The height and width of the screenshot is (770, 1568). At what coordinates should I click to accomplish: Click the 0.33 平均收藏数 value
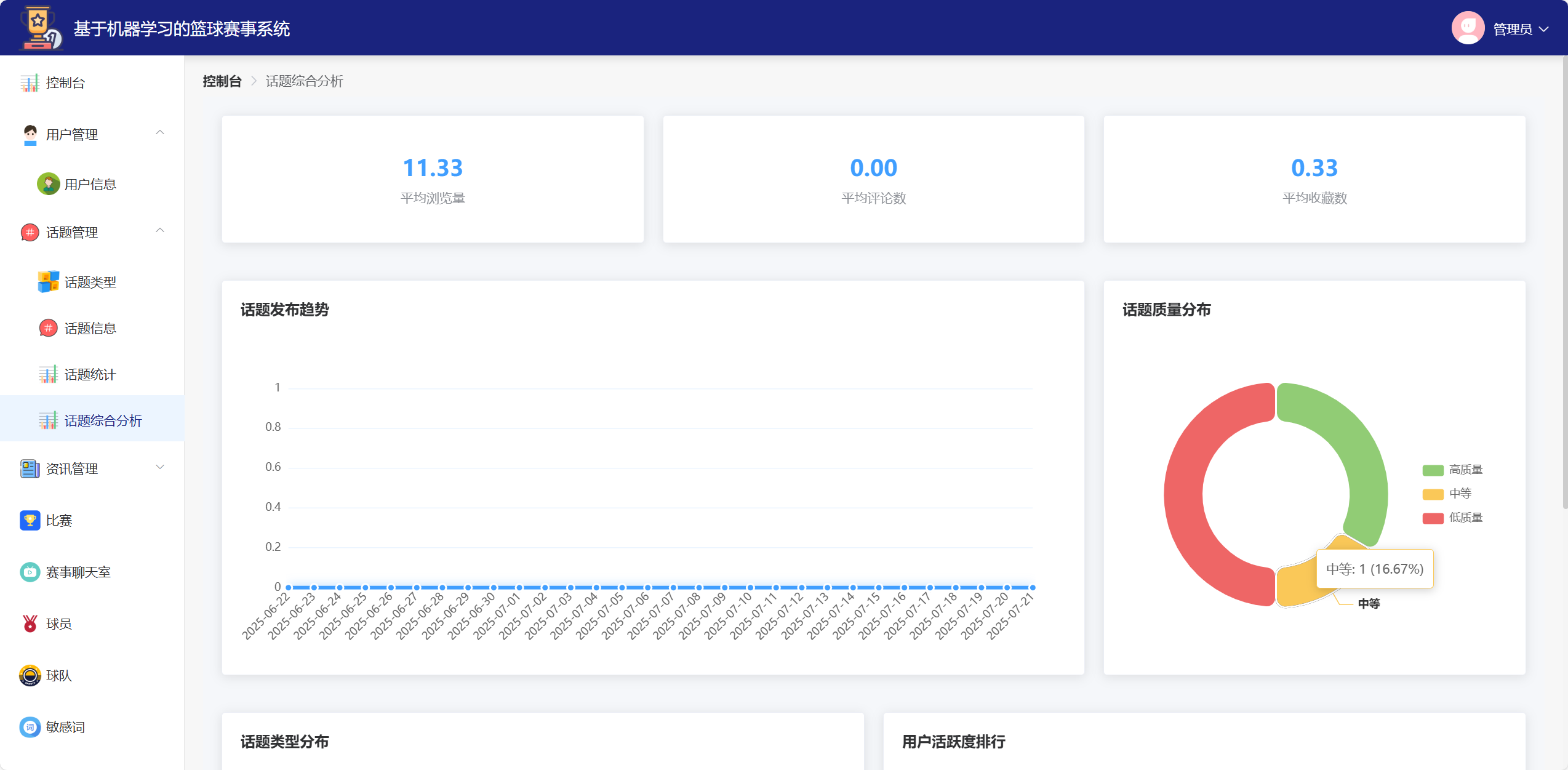pyautogui.click(x=1314, y=168)
